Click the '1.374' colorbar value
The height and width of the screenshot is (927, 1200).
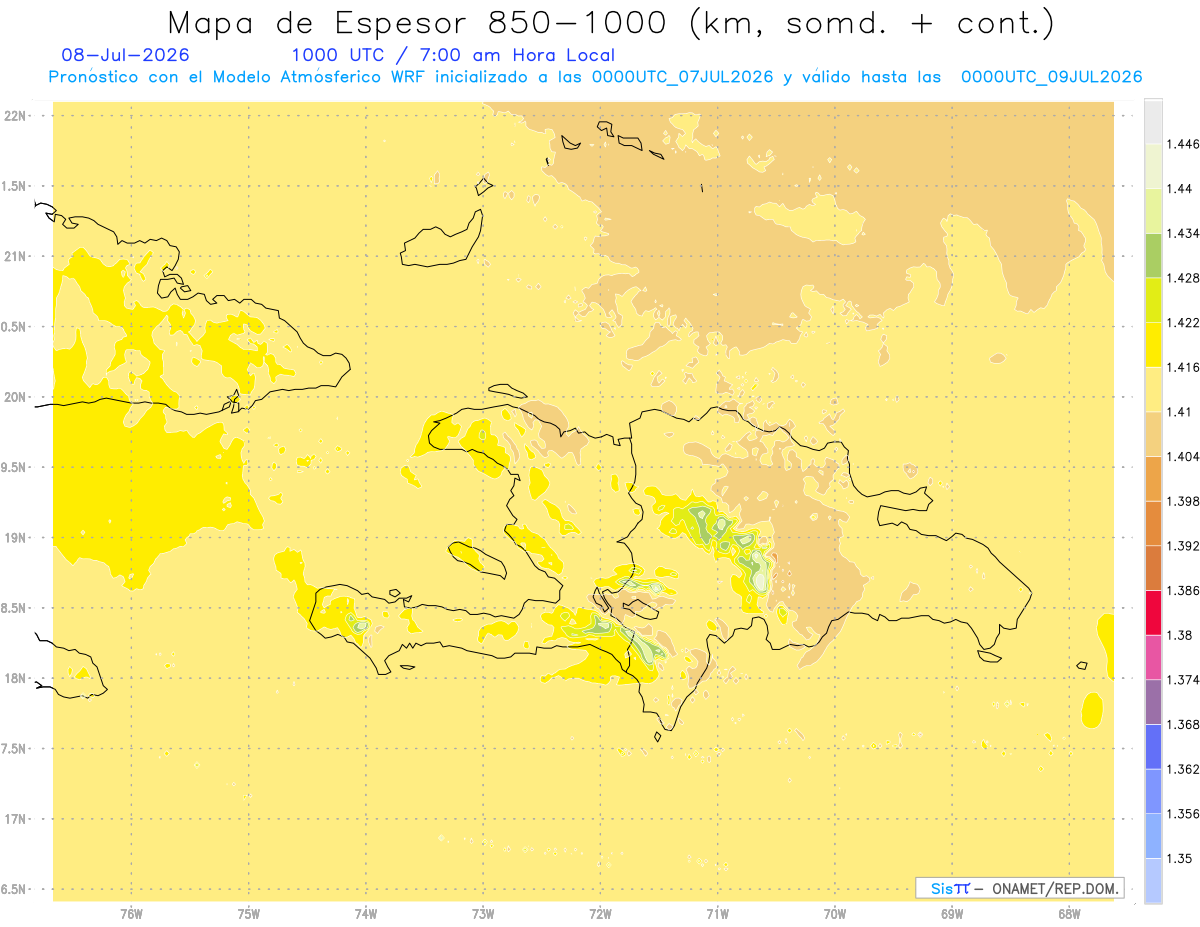(x=1183, y=680)
